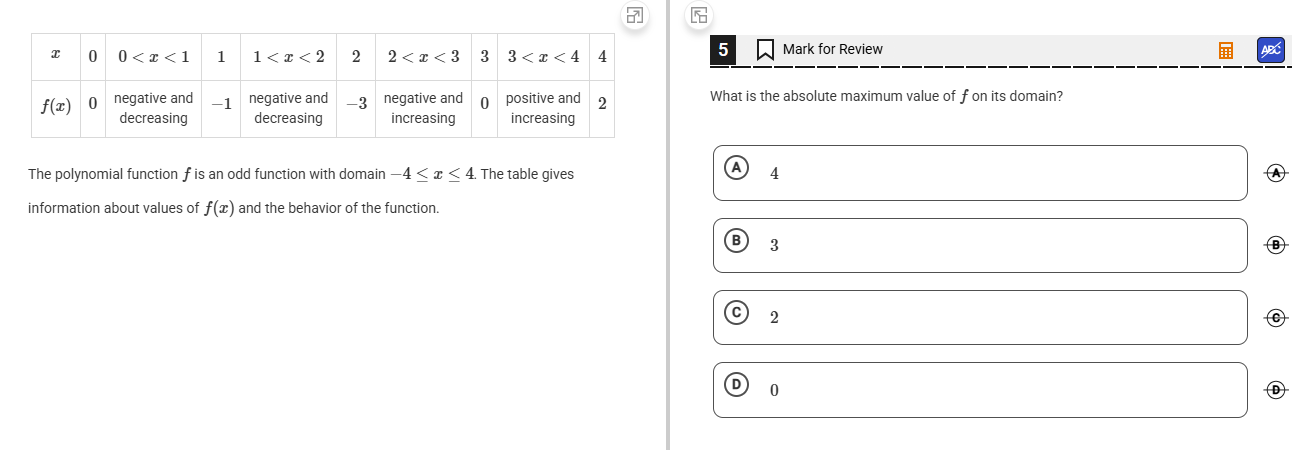Click the Mark for Review label

click(832, 49)
